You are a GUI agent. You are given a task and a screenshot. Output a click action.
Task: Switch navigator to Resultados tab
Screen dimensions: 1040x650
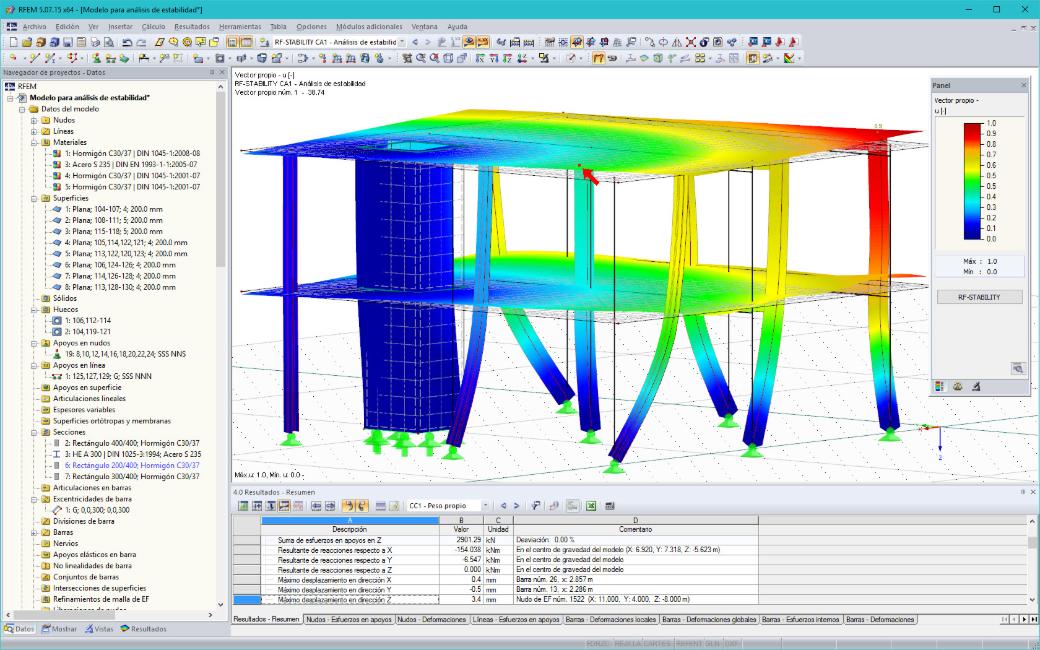pos(143,629)
